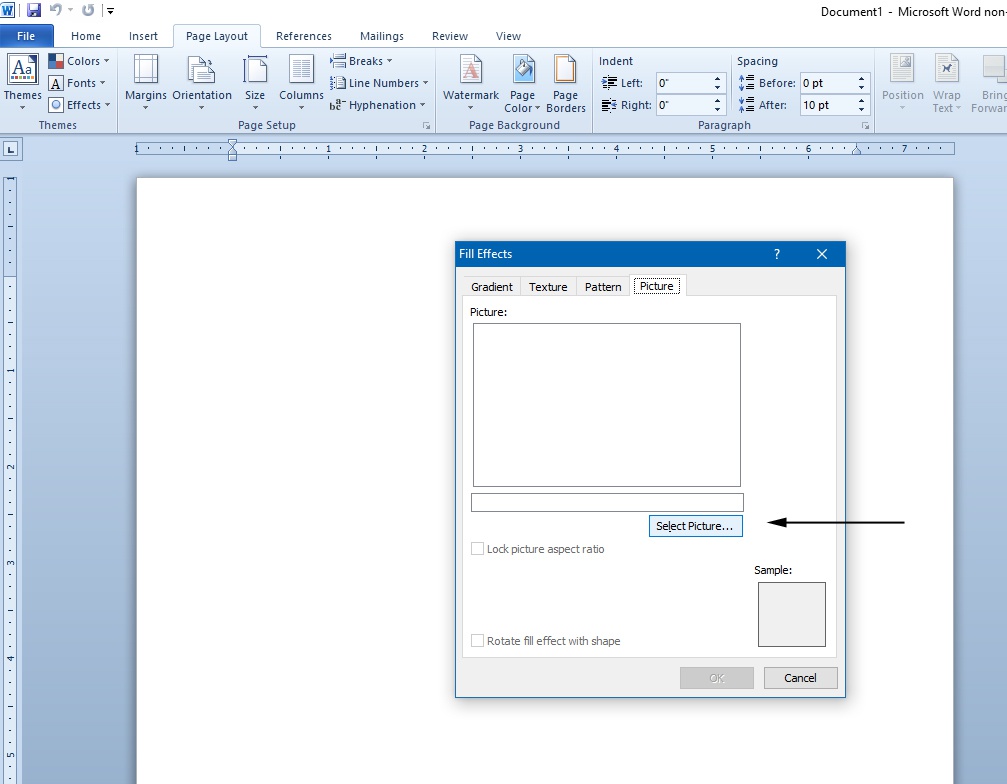Click the Page Borders icon

565,69
